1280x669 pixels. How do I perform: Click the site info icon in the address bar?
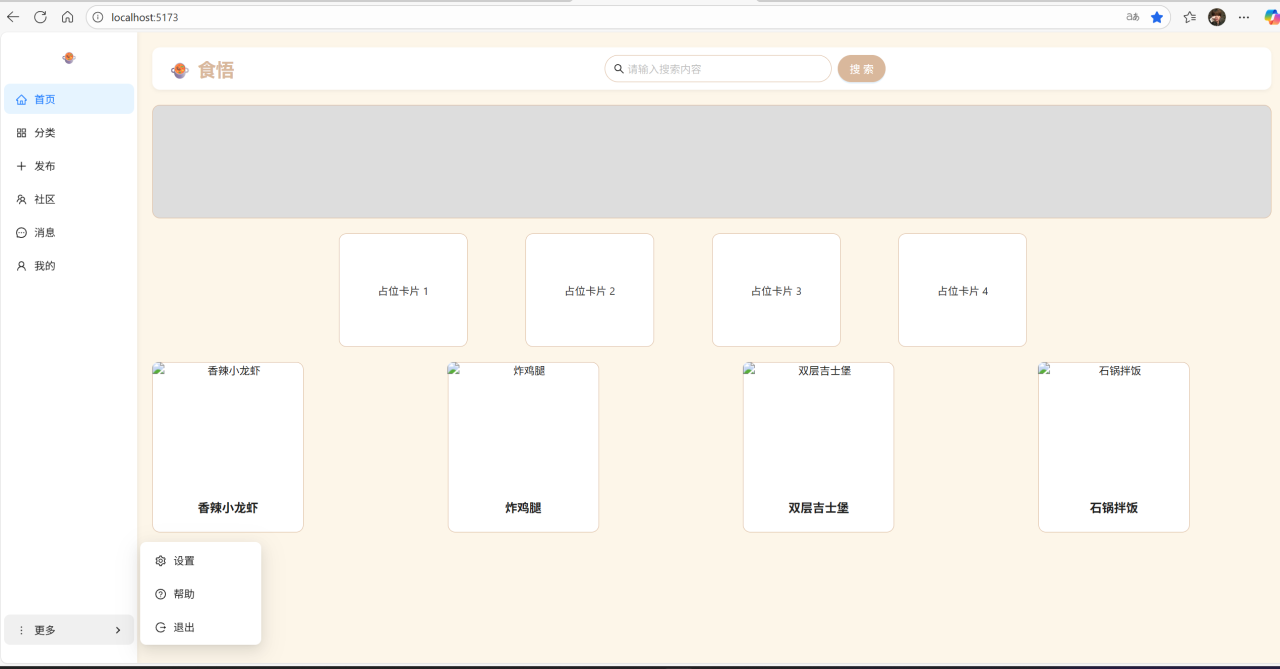click(98, 17)
